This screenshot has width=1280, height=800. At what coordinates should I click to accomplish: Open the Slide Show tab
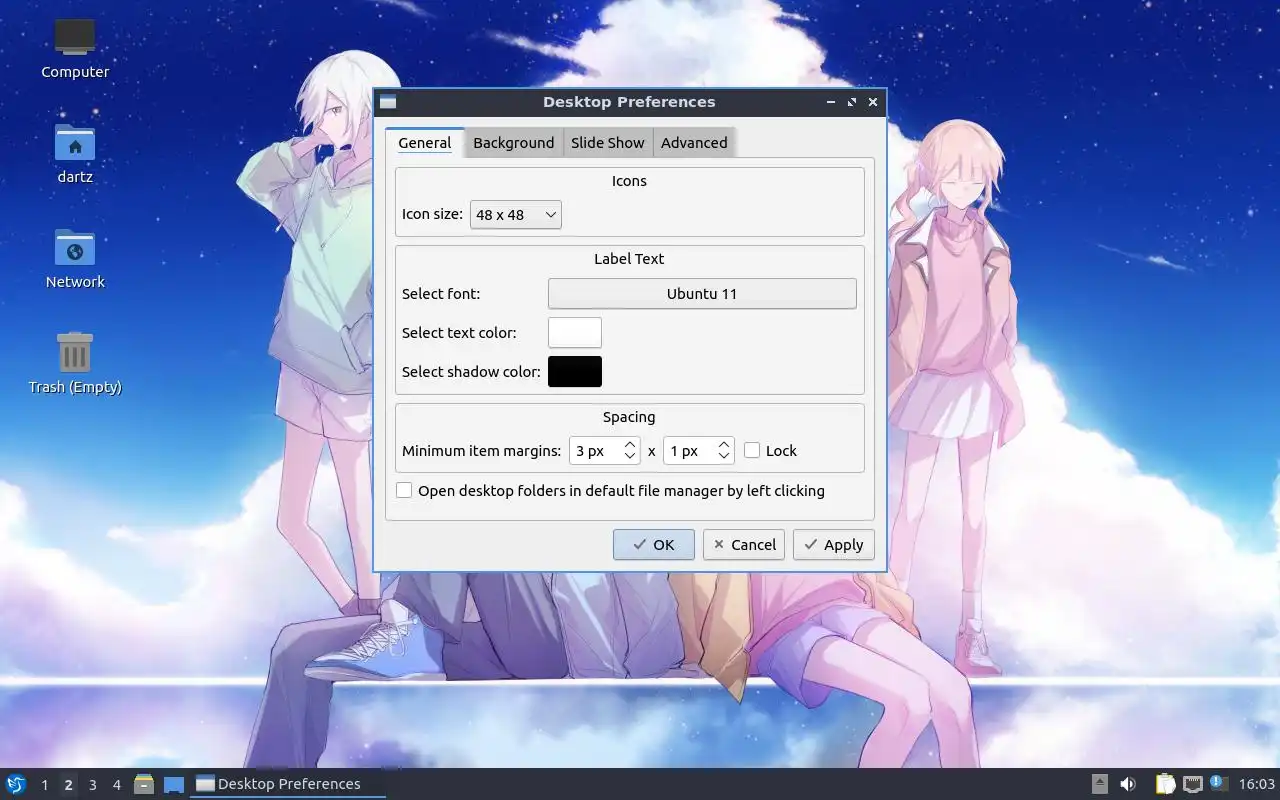point(607,143)
